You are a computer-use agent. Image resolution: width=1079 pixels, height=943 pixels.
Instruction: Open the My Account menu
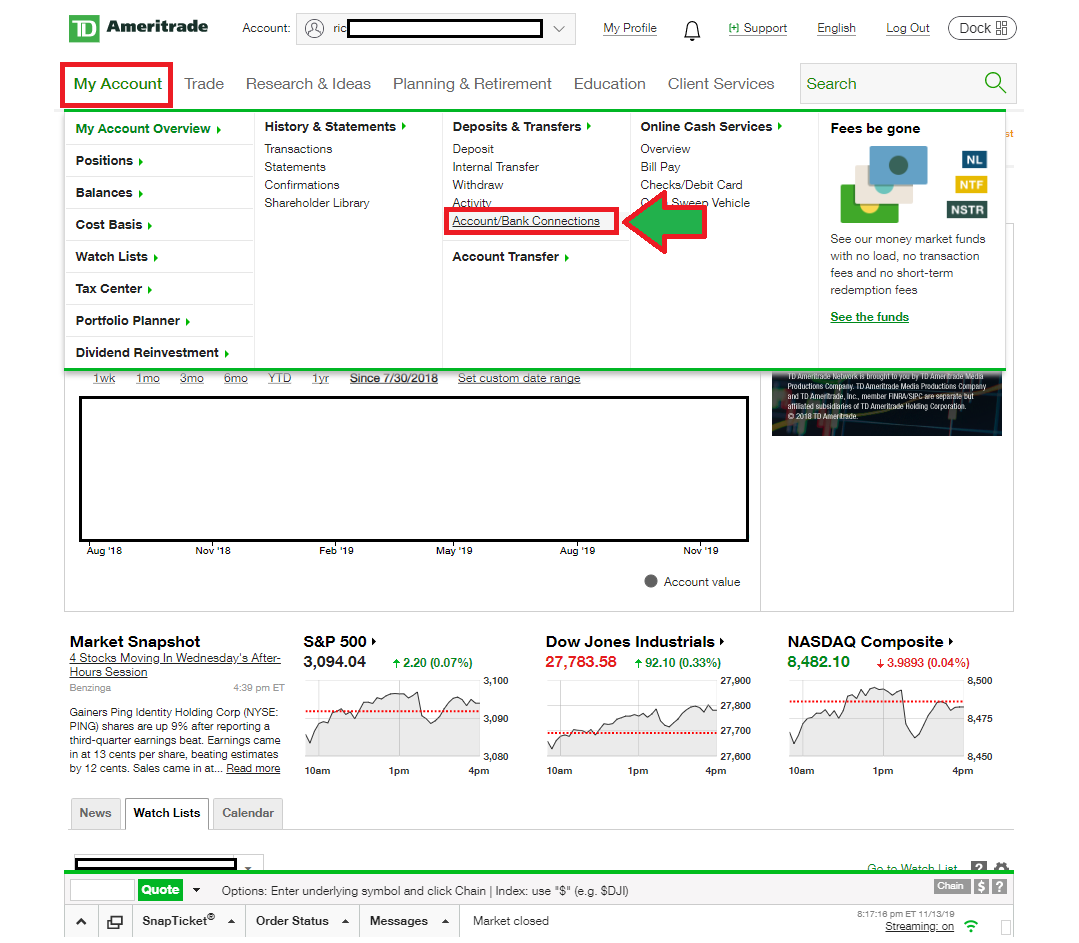click(x=117, y=84)
